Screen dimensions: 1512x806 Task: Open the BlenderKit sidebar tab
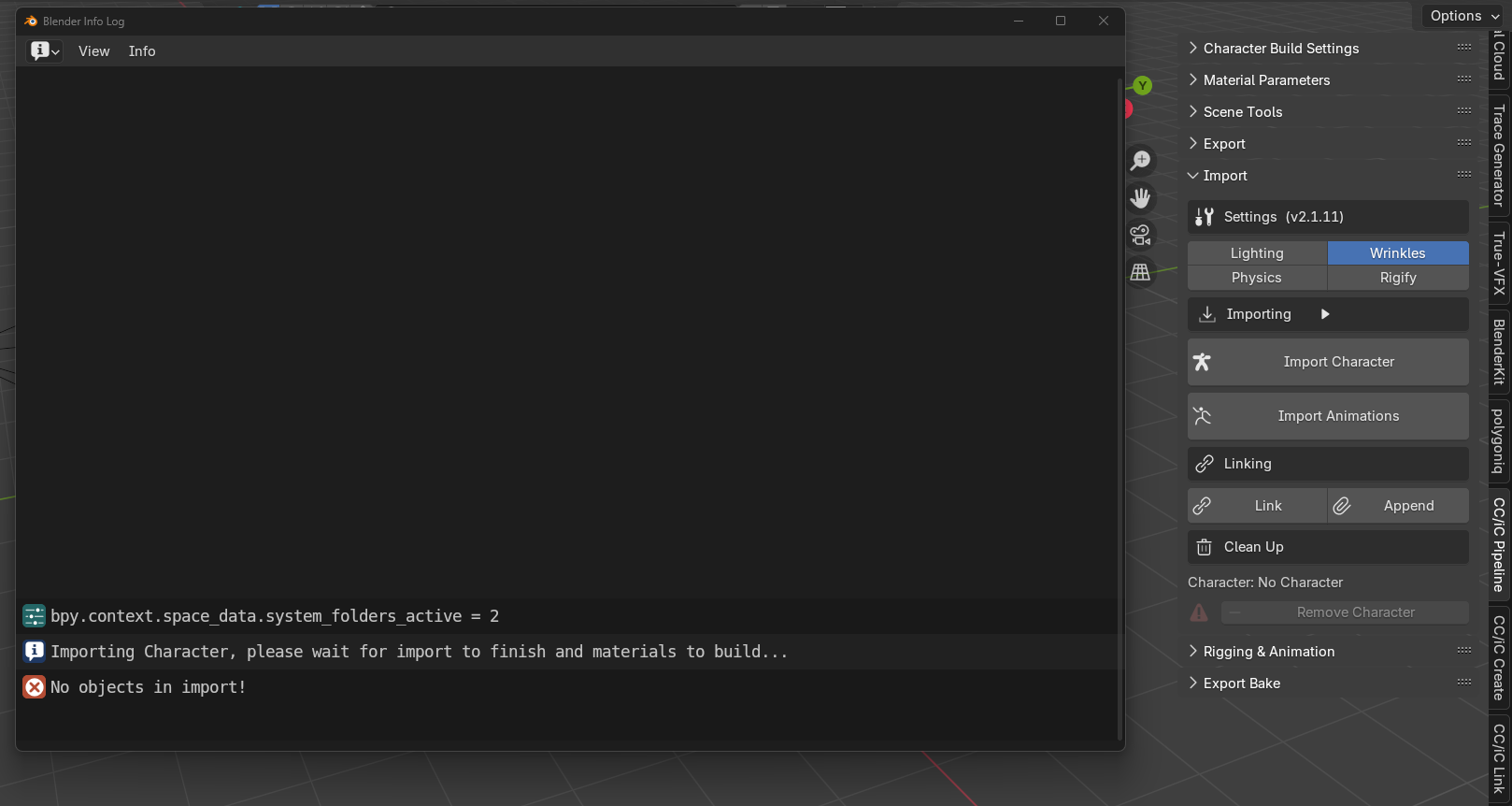tap(1499, 352)
